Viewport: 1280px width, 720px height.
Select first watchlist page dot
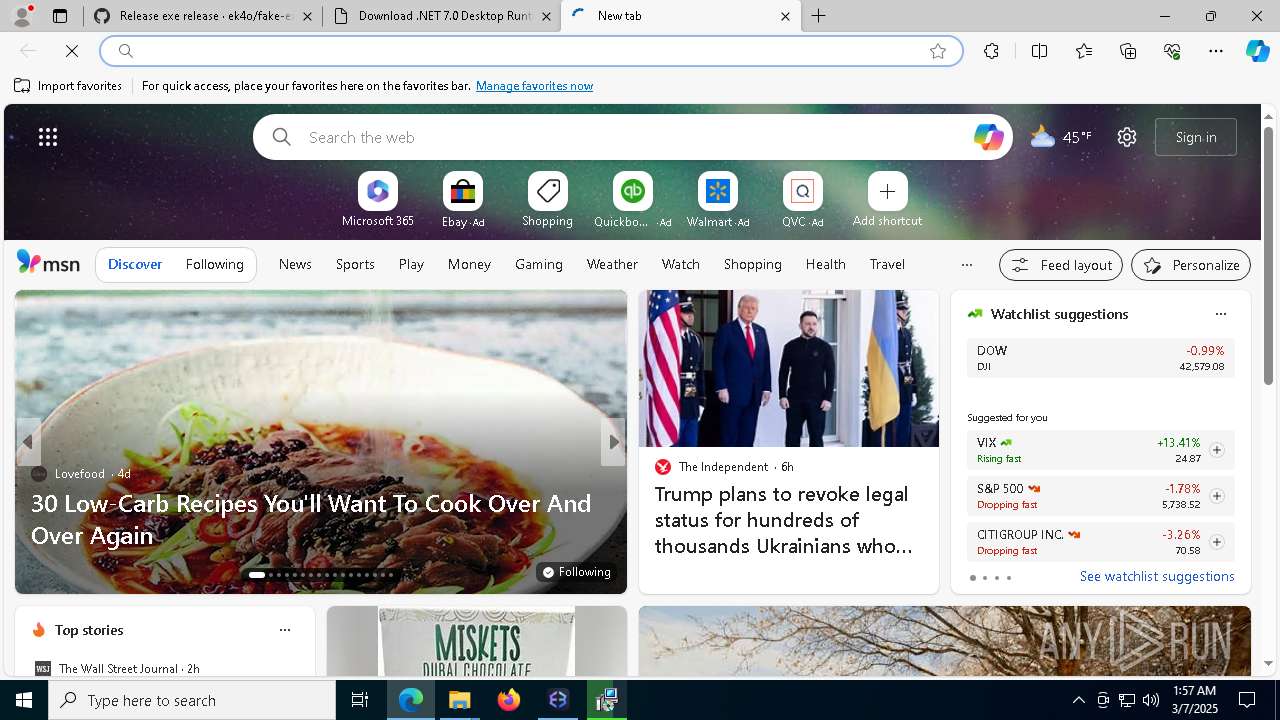click(972, 578)
